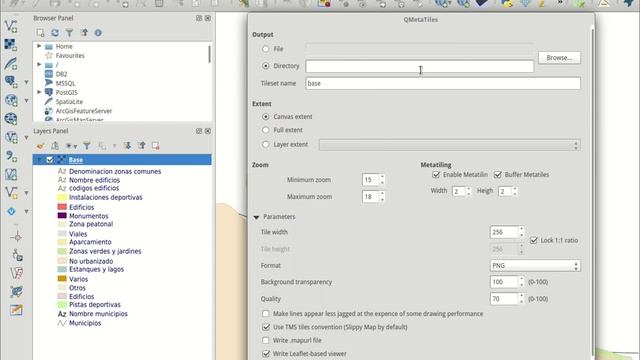Click the Browse... button

559,58
